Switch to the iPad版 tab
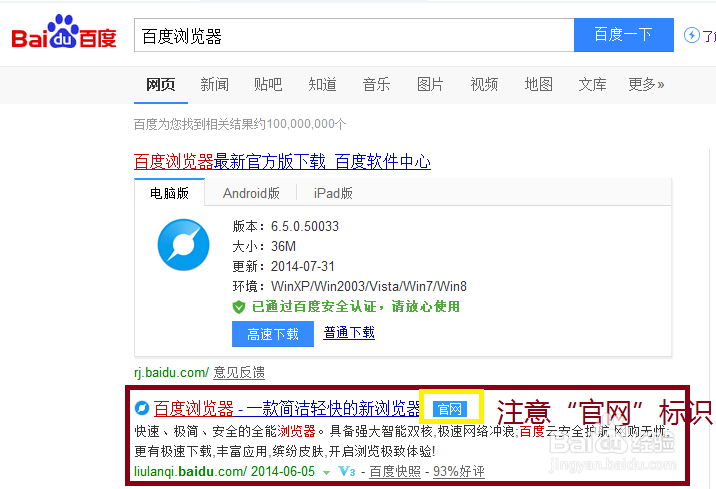The height and width of the screenshot is (489, 716). click(x=333, y=193)
